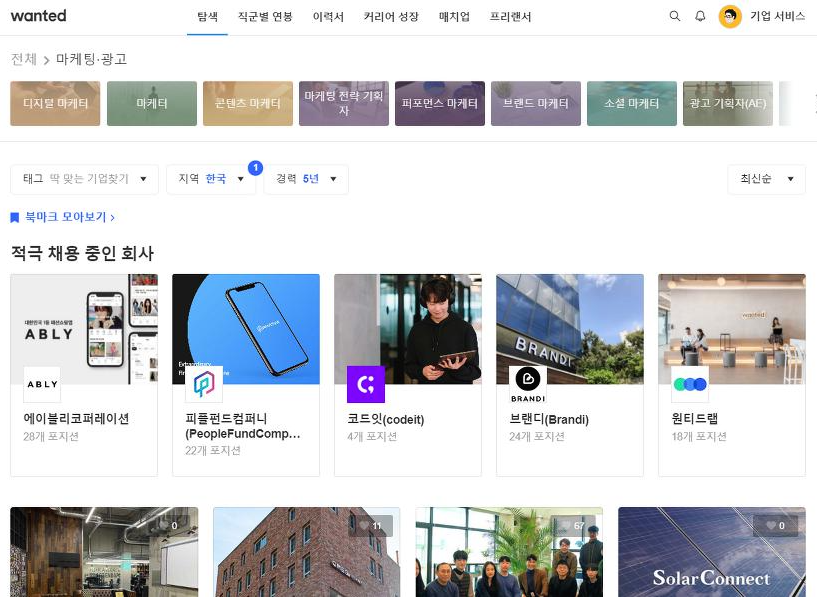Open the 브랜디(Brandi) company card
817x597 pixels.
pos(570,375)
